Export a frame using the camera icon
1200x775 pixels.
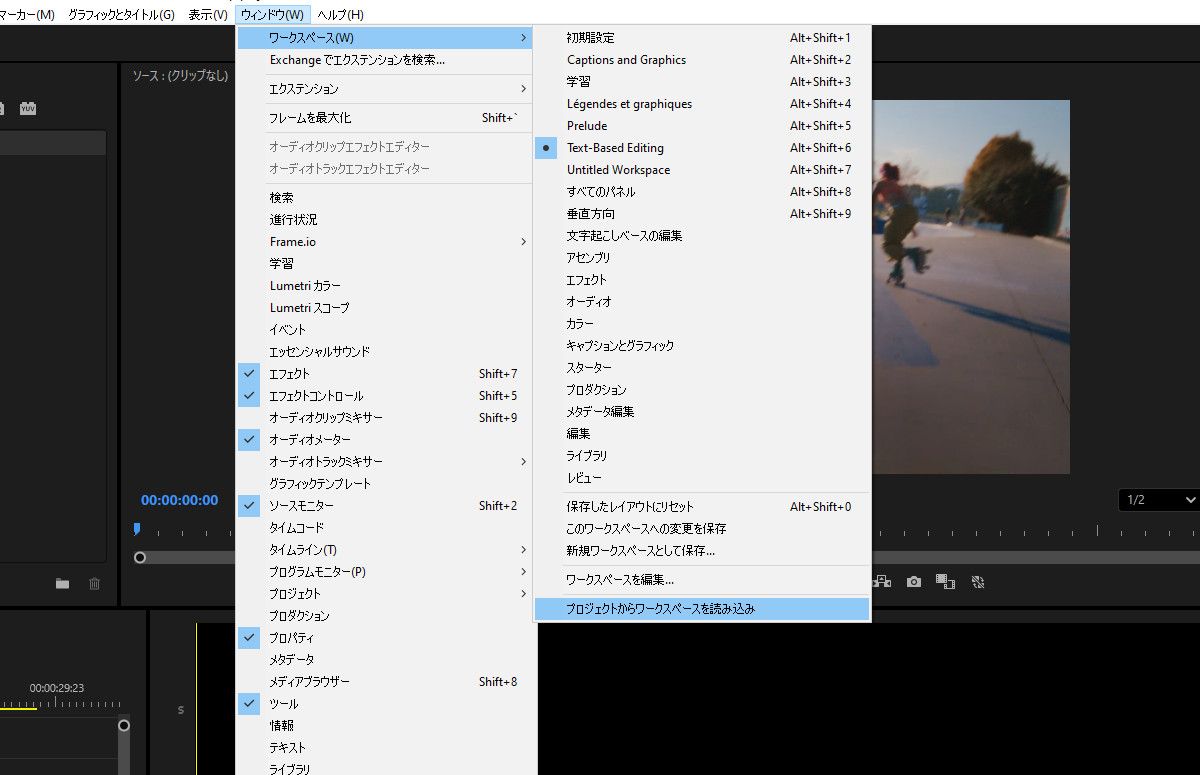pyautogui.click(x=913, y=582)
